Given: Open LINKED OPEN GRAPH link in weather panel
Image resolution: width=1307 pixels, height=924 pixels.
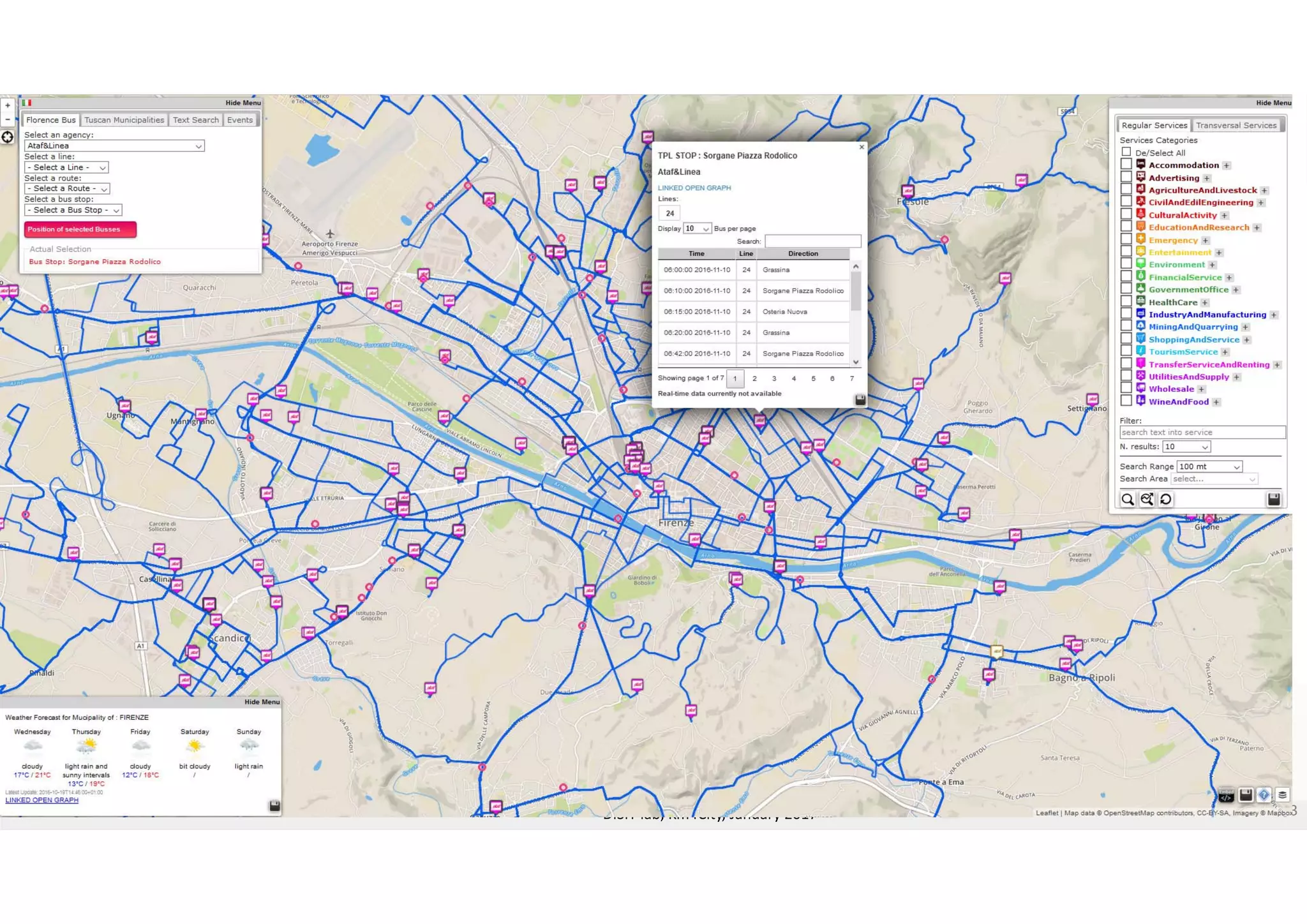Looking at the screenshot, I should [42, 800].
